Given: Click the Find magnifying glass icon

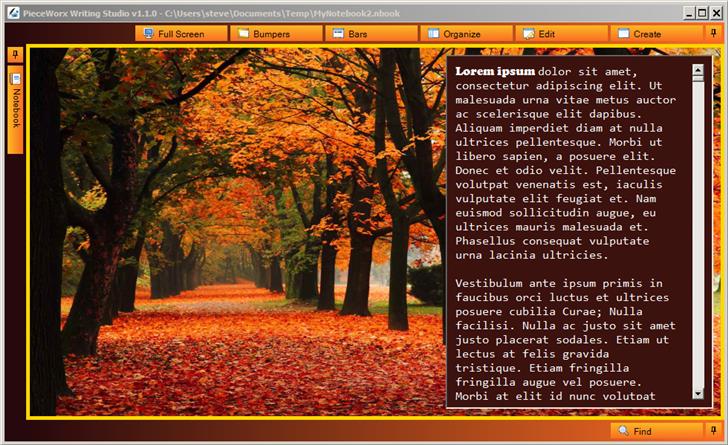Looking at the screenshot, I should pyautogui.click(x=623, y=431).
